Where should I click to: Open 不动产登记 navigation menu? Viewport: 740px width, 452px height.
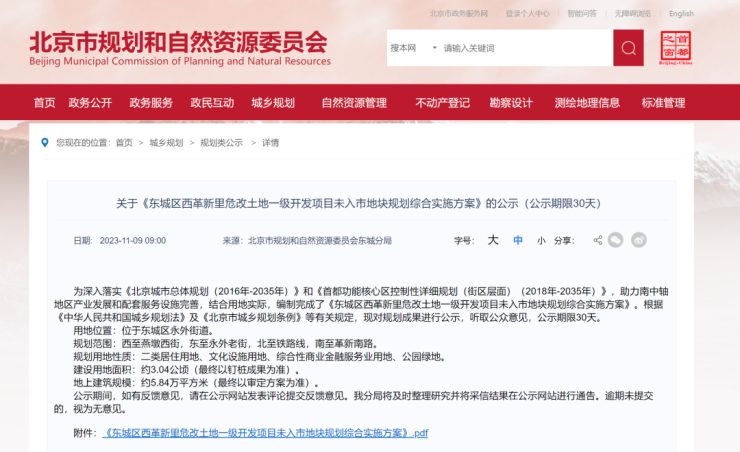[442, 103]
